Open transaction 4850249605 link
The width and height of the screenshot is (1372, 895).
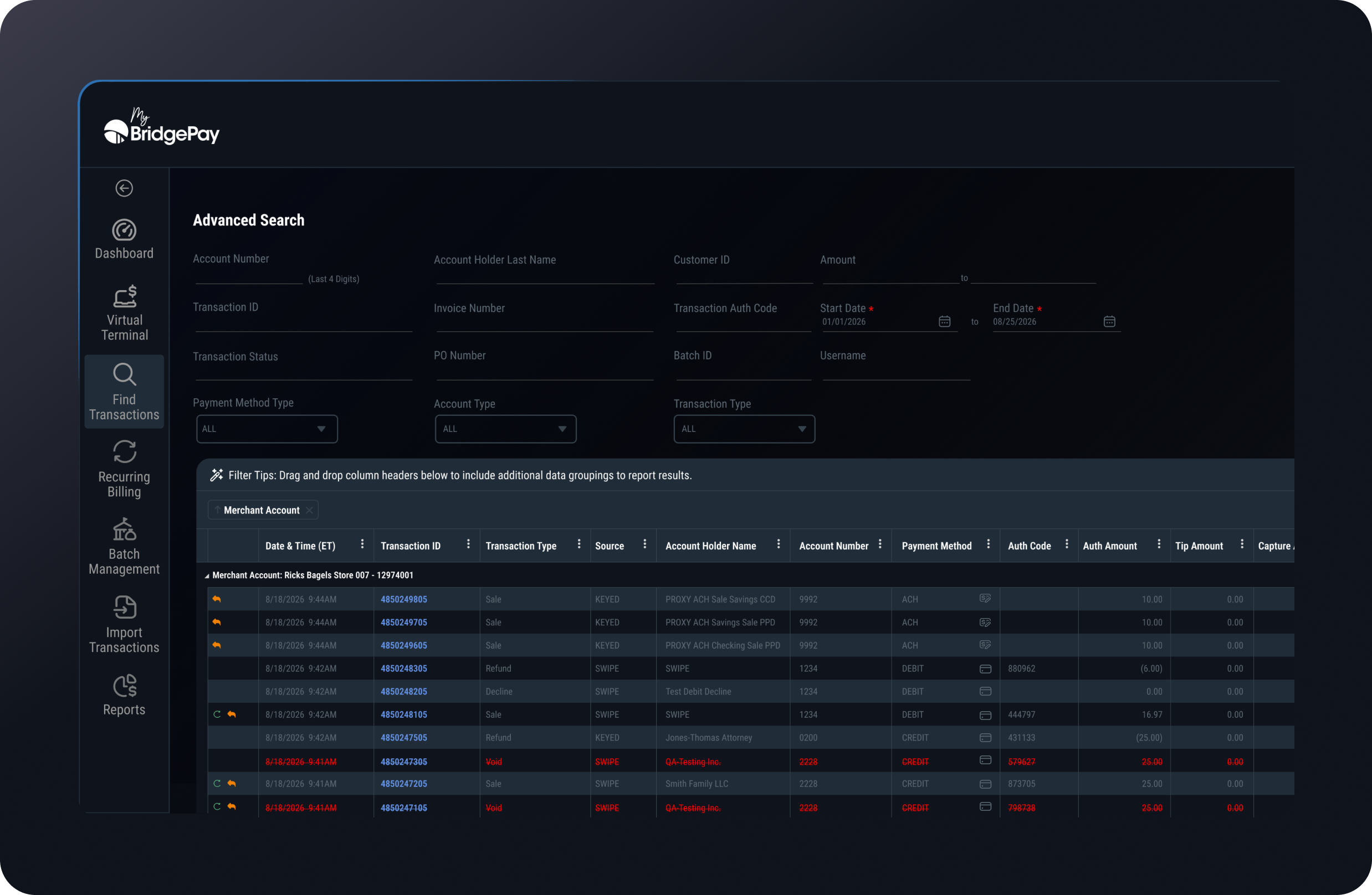coord(403,645)
